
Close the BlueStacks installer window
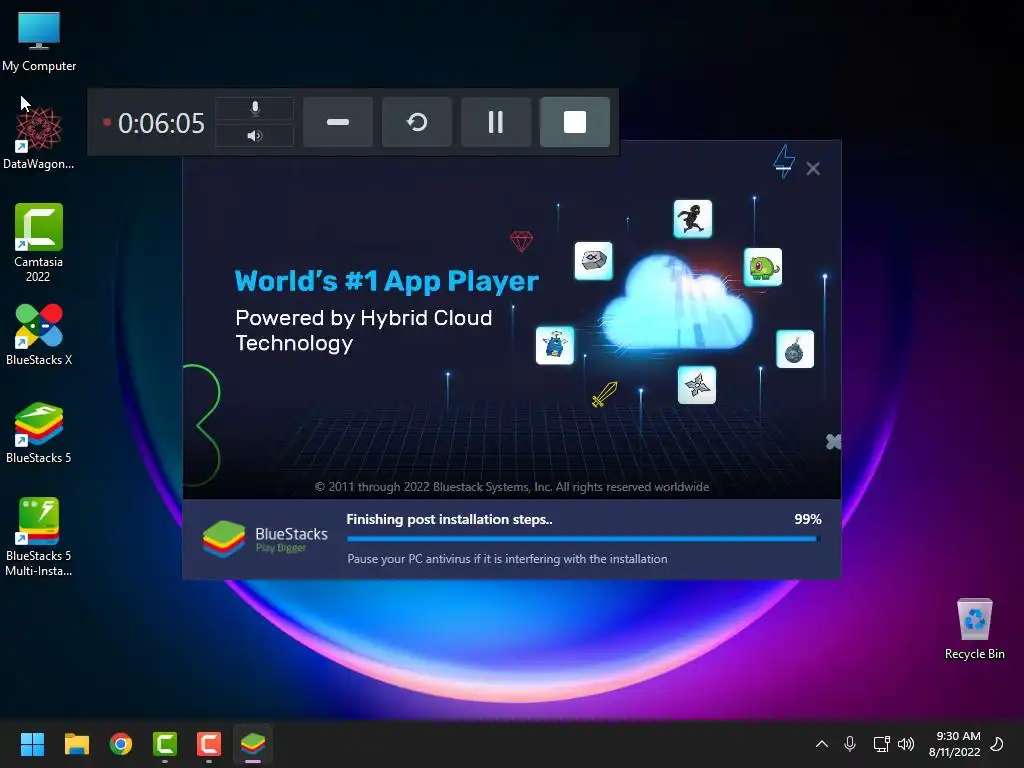coord(813,168)
